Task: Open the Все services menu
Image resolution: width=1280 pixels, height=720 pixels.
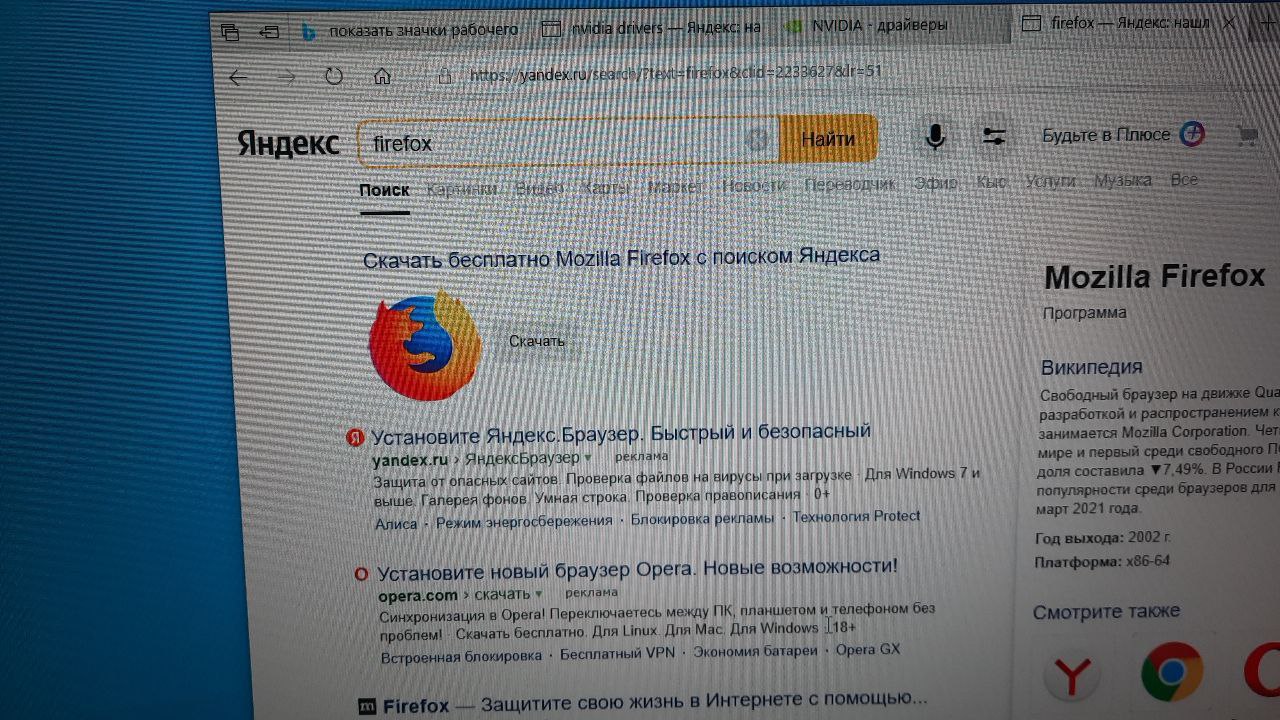Action: [1184, 180]
